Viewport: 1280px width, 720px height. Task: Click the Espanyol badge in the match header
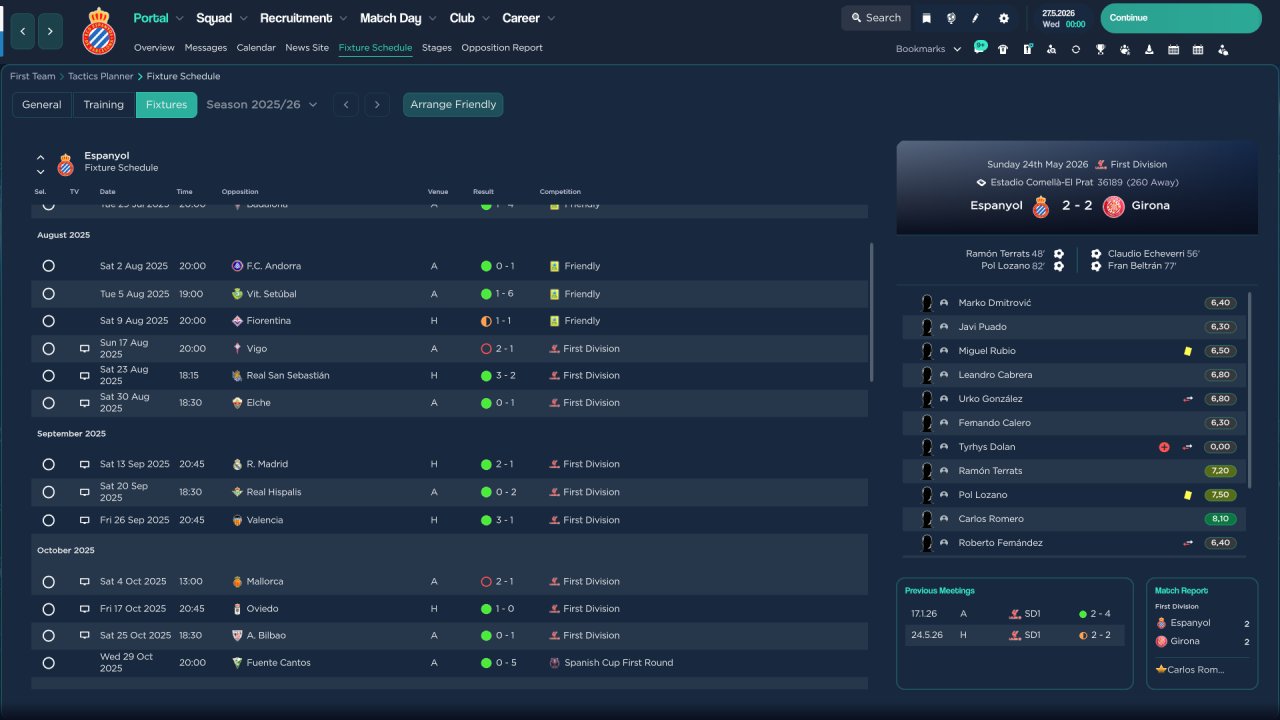click(1041, 206)
